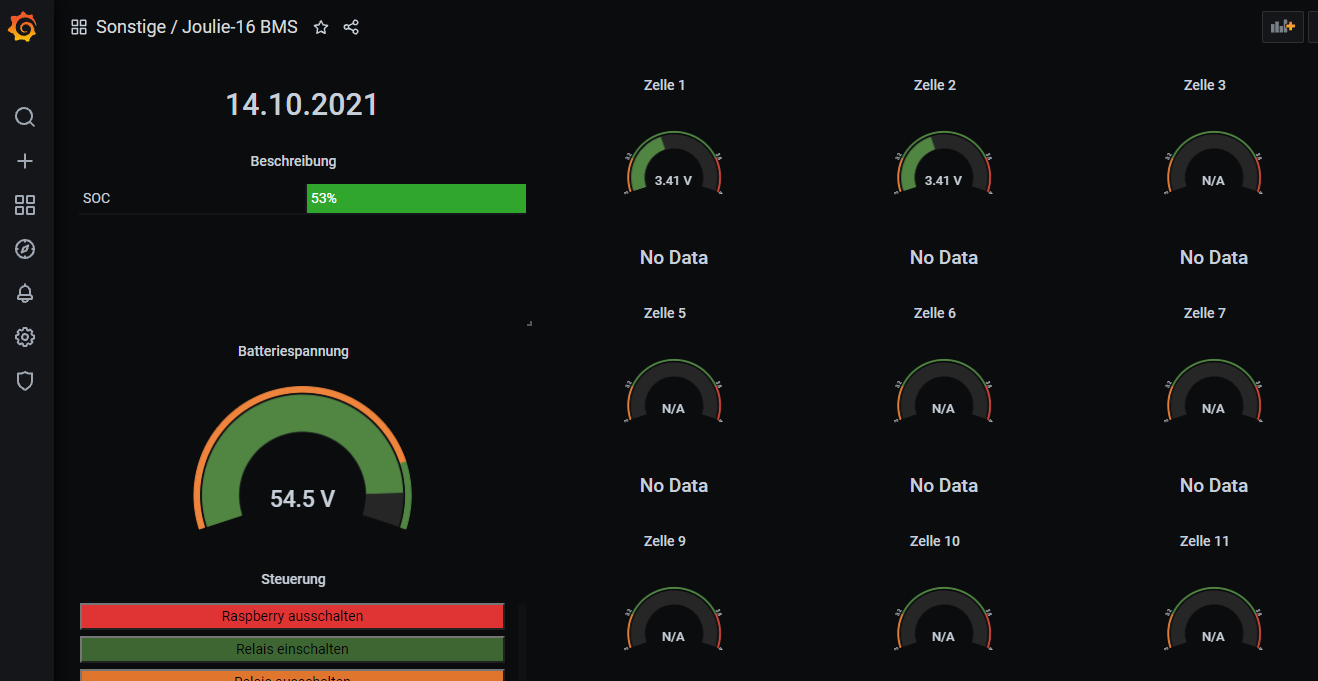Open the Batteriespannung panel title menu
The width and height of the screenshot is (1318, 681).
pyautogui.click(x=293, y=351)
